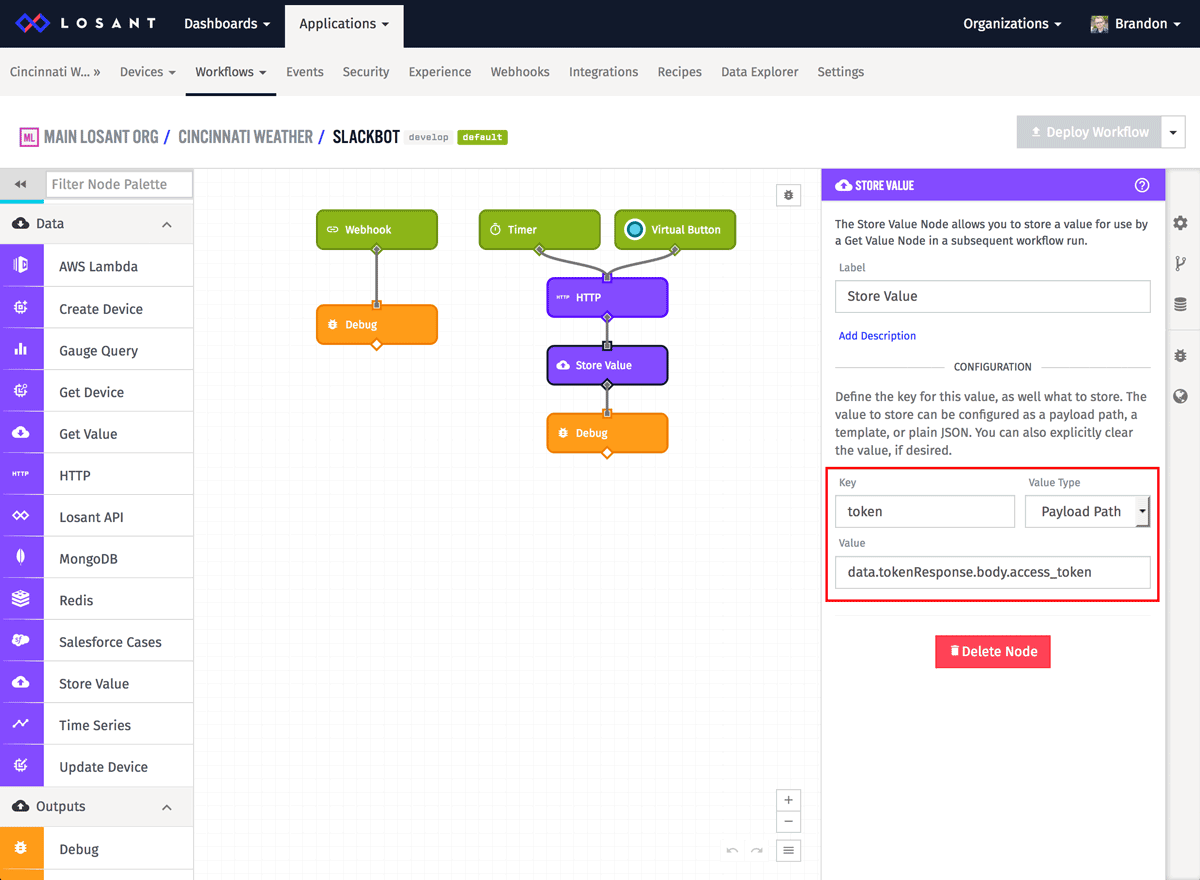The width and height of the screenshot is (1200, 880).
Task: Zoom in on the workflow canvas
Action: pos(789,800)
